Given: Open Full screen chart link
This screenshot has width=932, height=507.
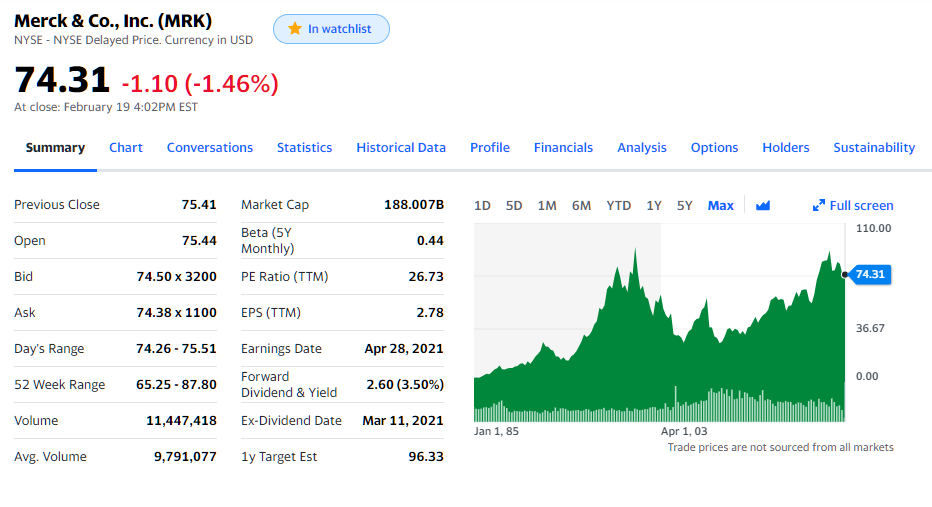Looking at the screenshot, I should point(853,206).
